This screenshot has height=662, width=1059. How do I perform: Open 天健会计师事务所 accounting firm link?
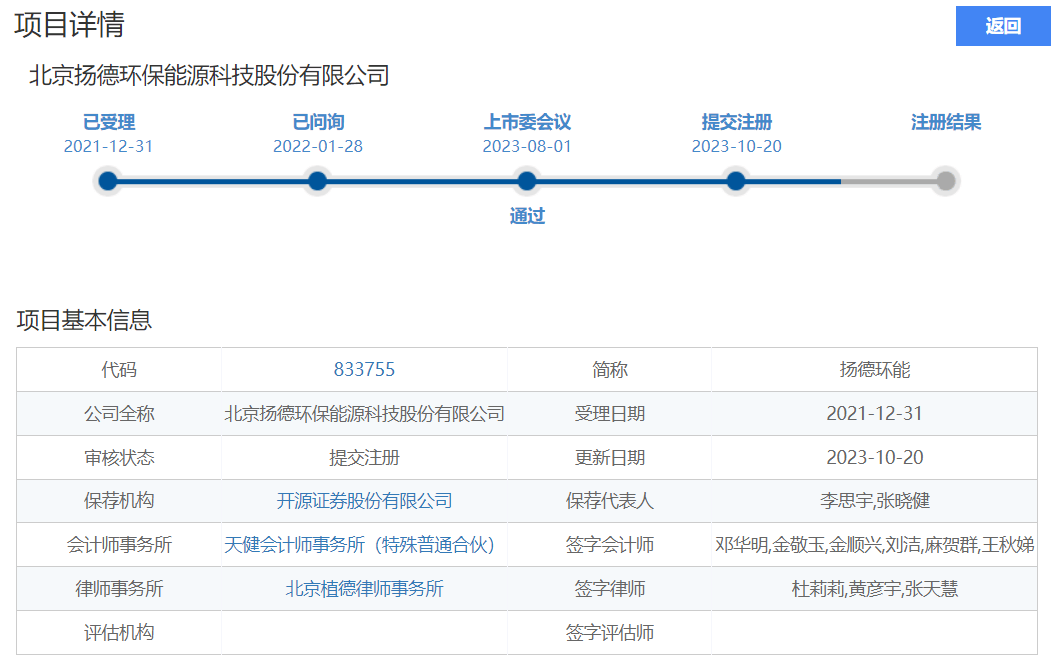click(359, 544)
